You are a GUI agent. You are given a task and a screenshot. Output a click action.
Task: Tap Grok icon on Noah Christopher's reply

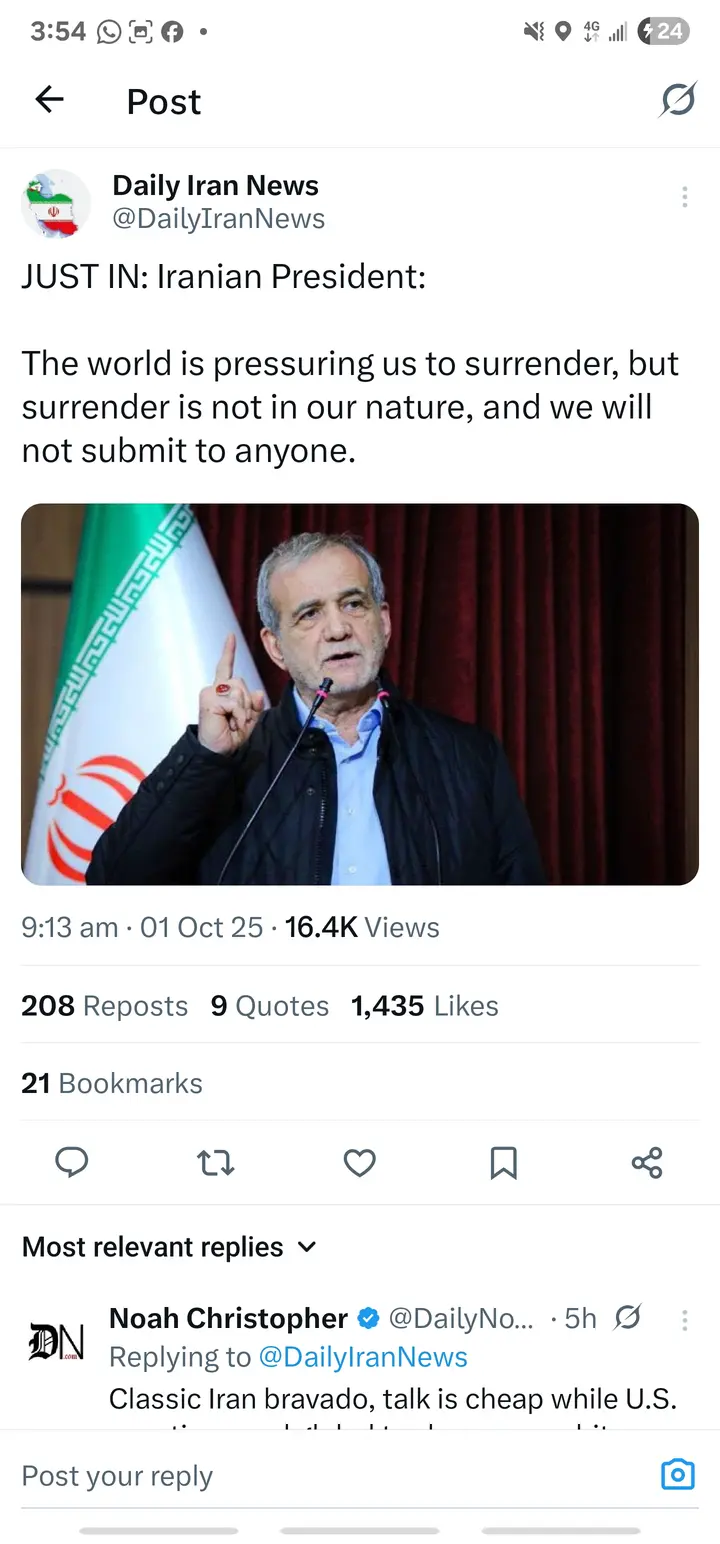pyautogui.click(x=628, y=1318)
